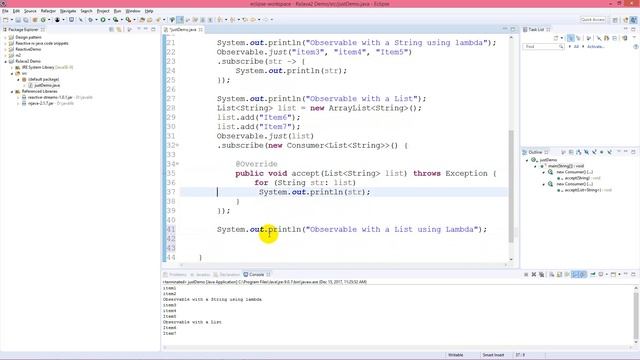The width and height of the screenshot is (640, 360).
Task: Click the Activate link in Task List
Action: 595,47
